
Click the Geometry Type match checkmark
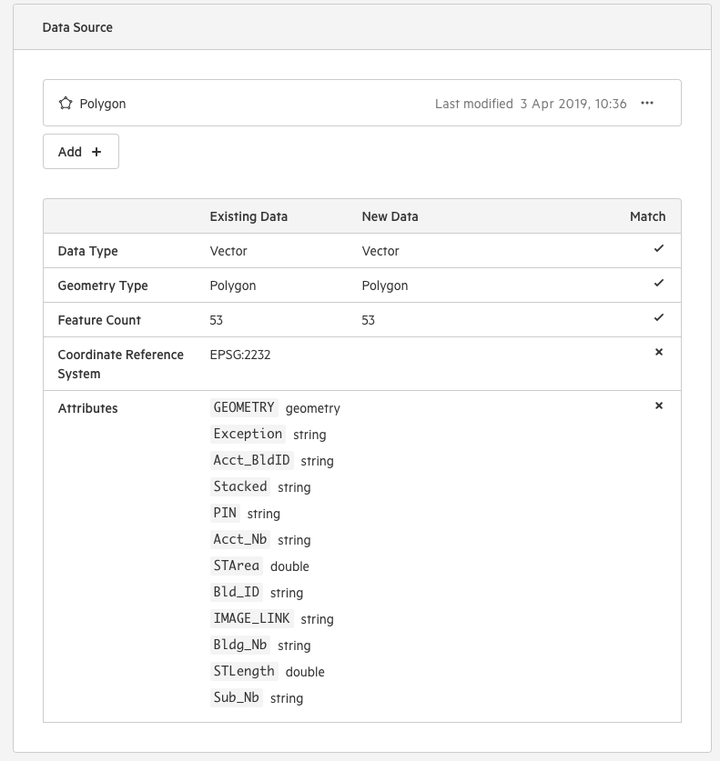click(x=658, y=283)
